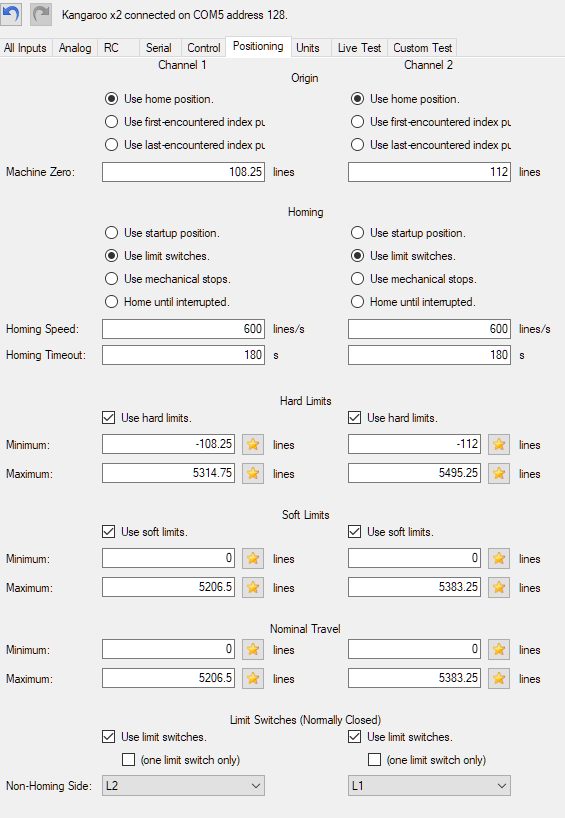The height and width of the screenshot is (818, 565).
Task: Open Channel 1 Non-Homing Side L2 dropdown
Action: (x=183, y=786)
